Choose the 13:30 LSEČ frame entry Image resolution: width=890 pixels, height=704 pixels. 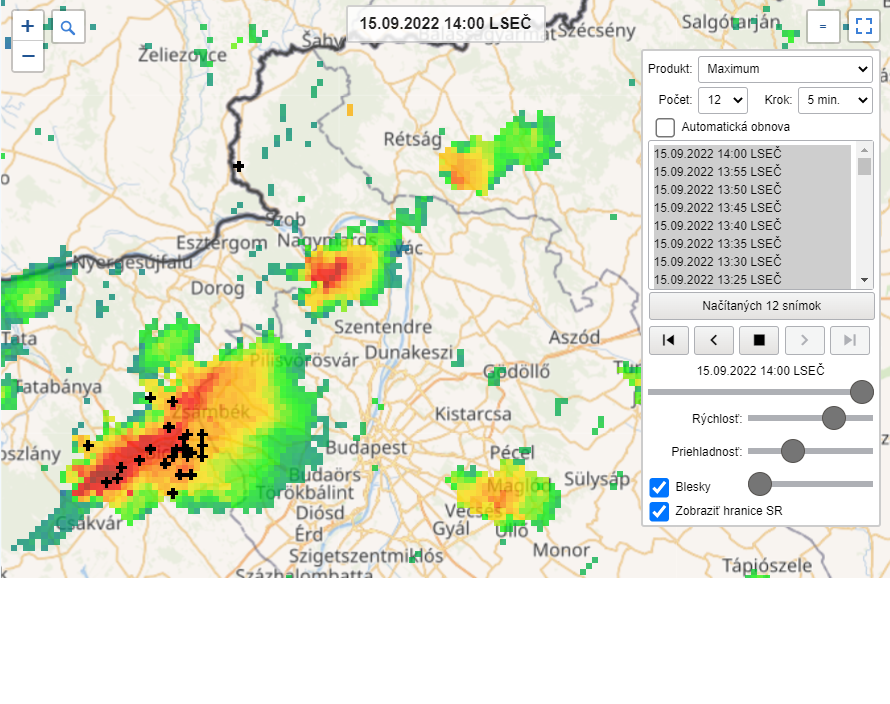717,261
